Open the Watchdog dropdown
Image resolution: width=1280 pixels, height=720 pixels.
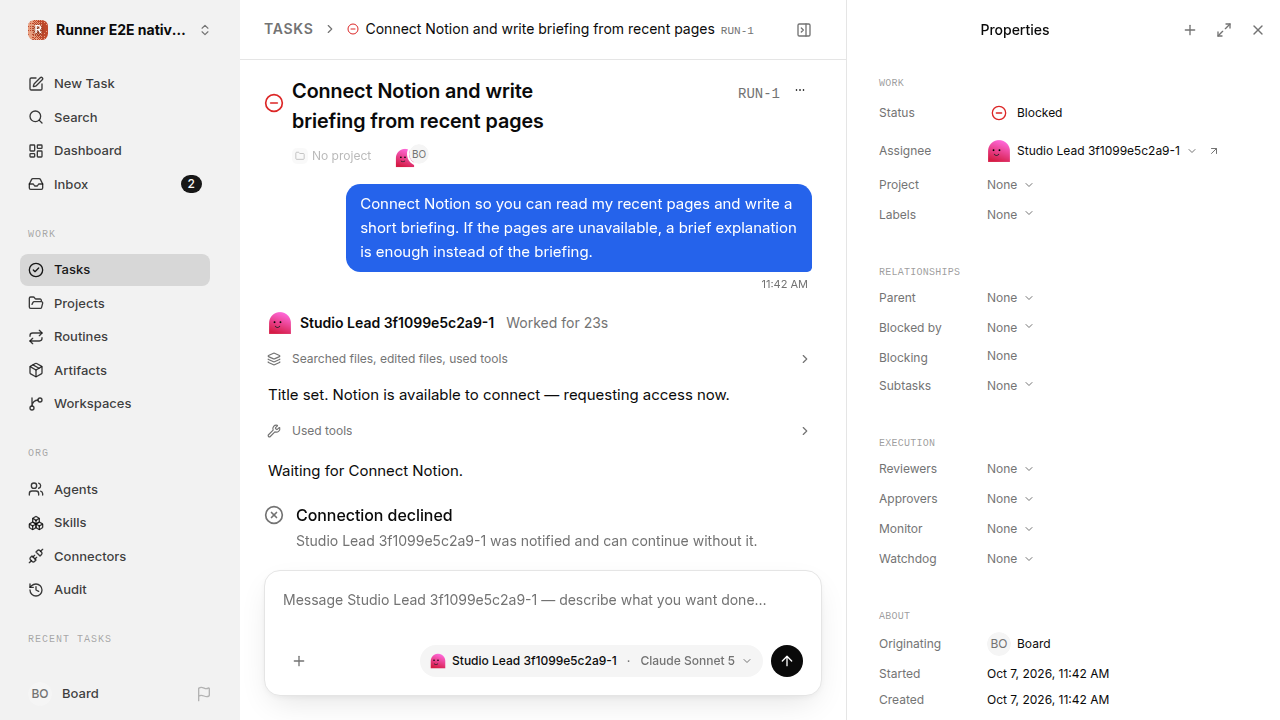coord(1010,559)
